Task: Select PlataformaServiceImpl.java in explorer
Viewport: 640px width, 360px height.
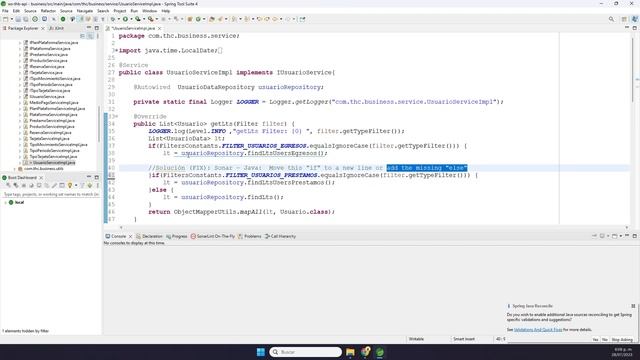Action: pos(53,115)
